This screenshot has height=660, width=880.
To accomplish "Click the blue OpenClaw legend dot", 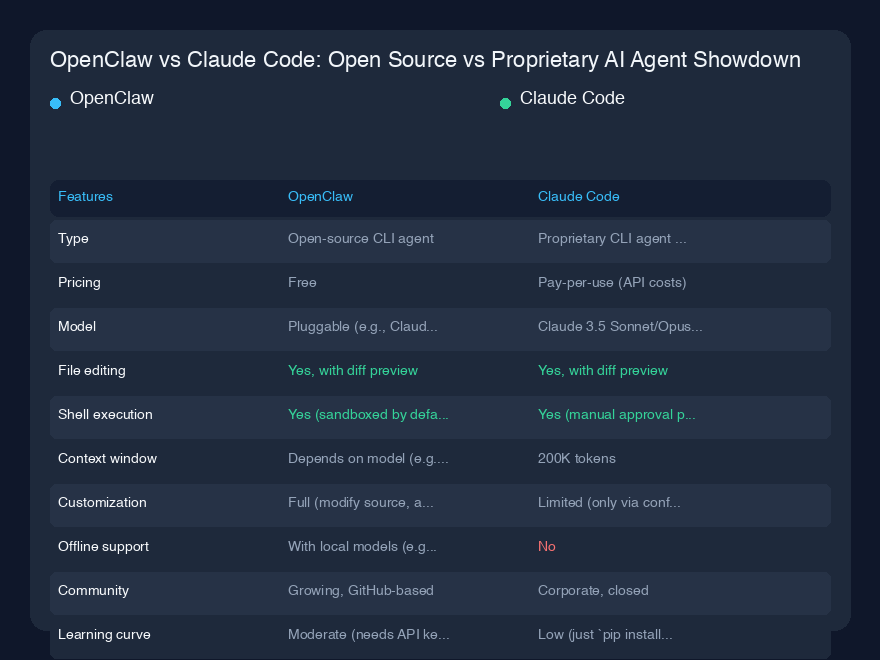I will click(56, 103).
